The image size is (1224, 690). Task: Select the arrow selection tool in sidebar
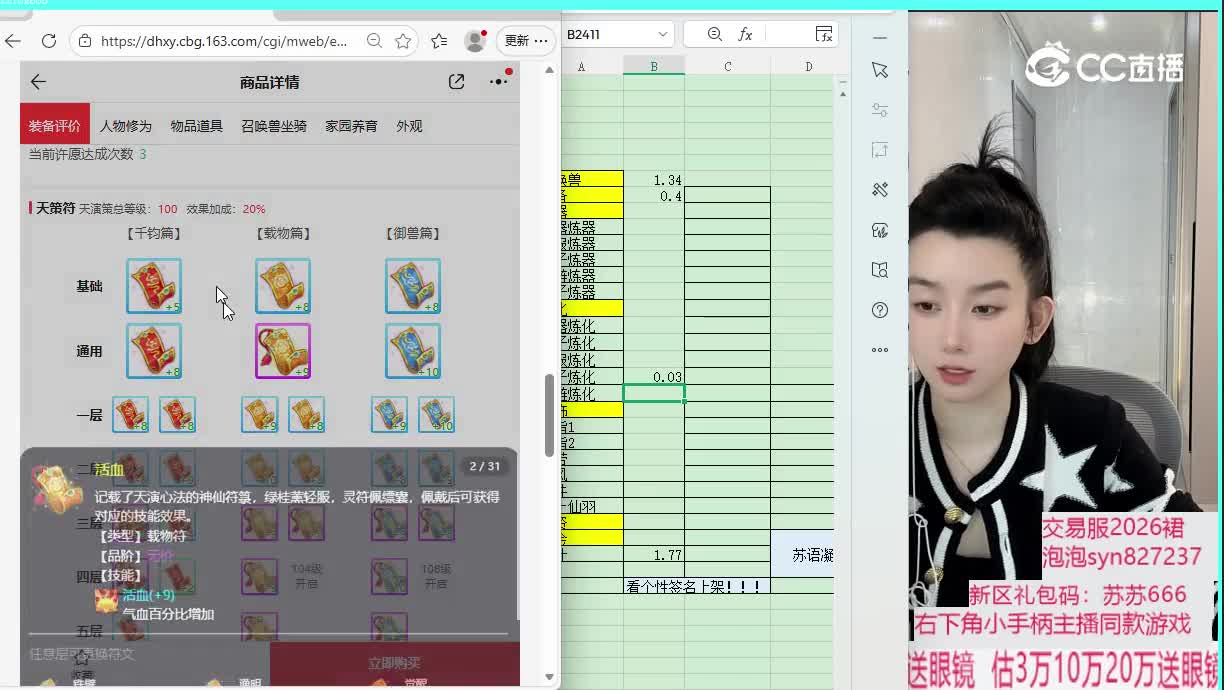pyautogui.click(x=880, y=70)
